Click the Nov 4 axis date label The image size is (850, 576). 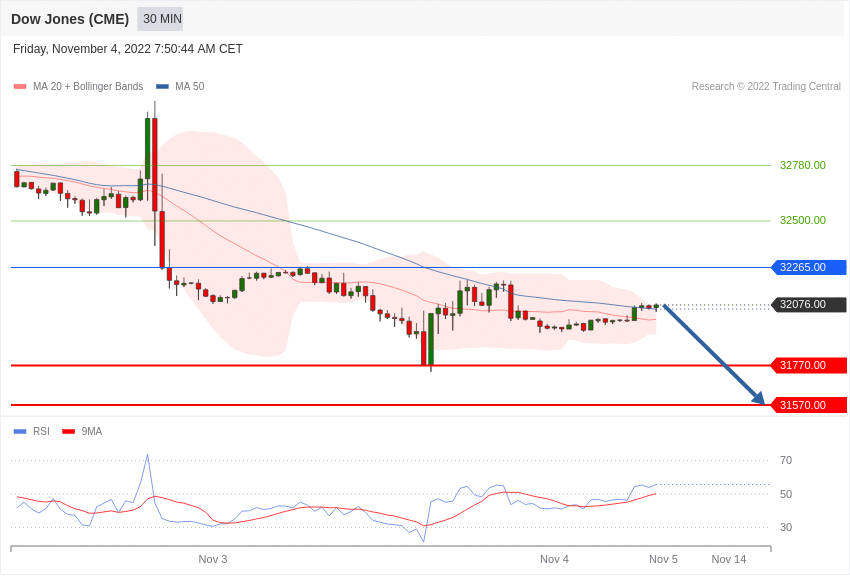coord(554,559)
